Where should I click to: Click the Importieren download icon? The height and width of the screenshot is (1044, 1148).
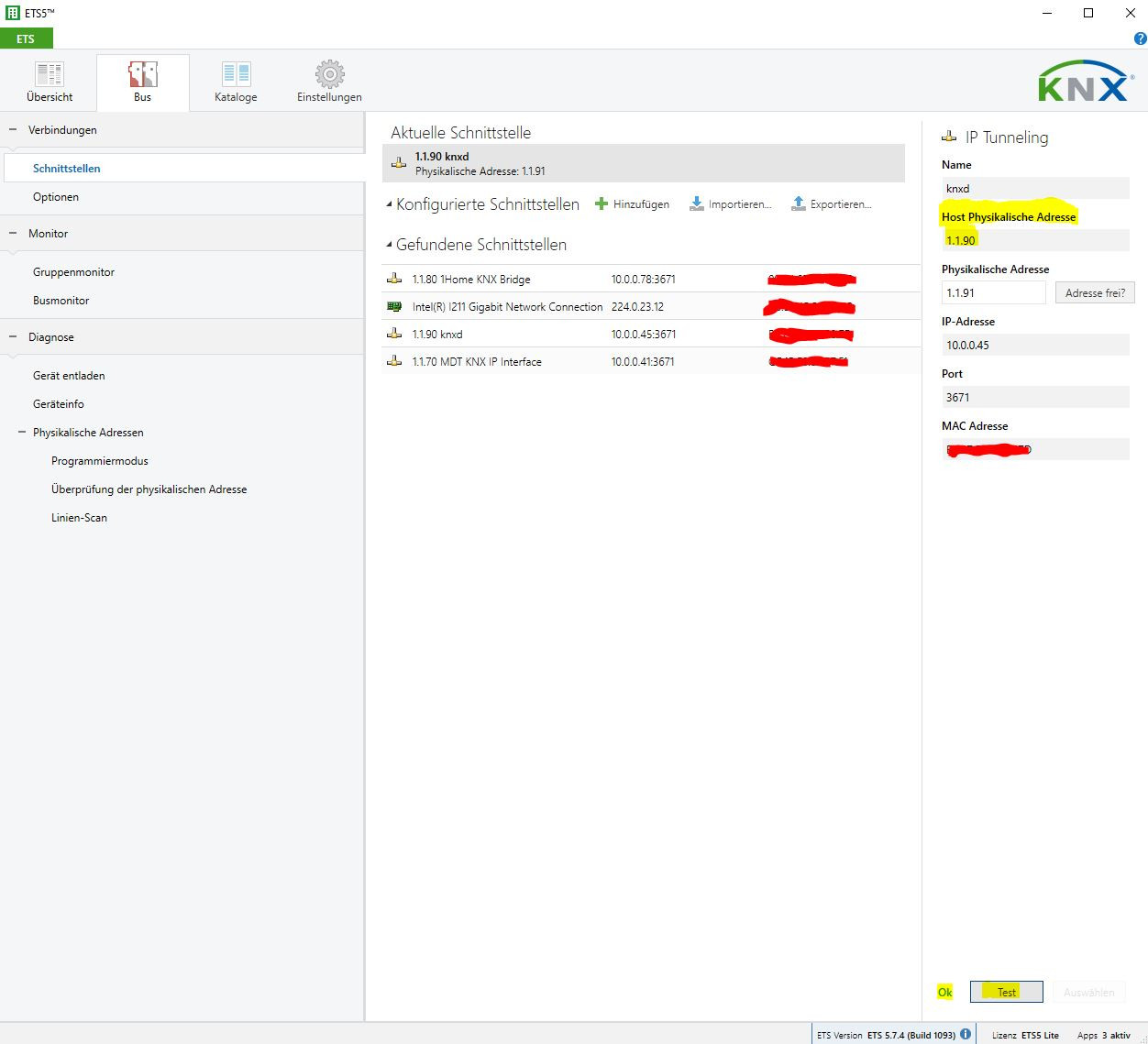pos(697,203)
